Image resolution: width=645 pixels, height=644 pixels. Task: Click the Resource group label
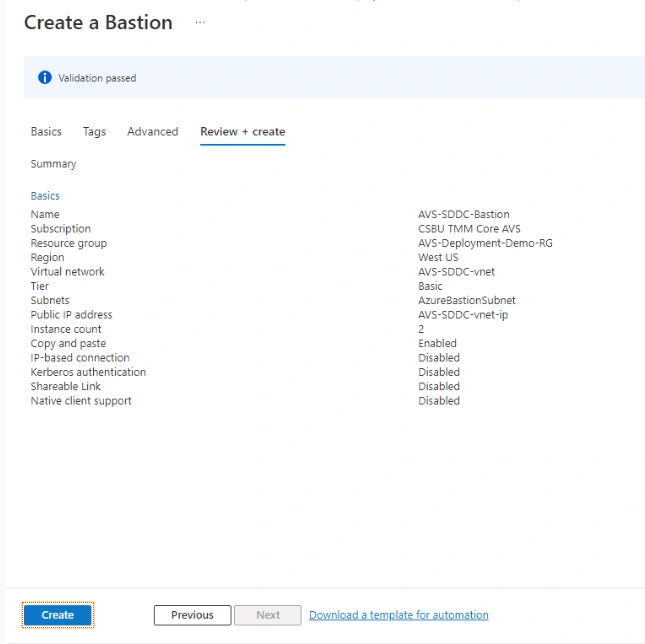pyautogui.click(x=69, y=243)
